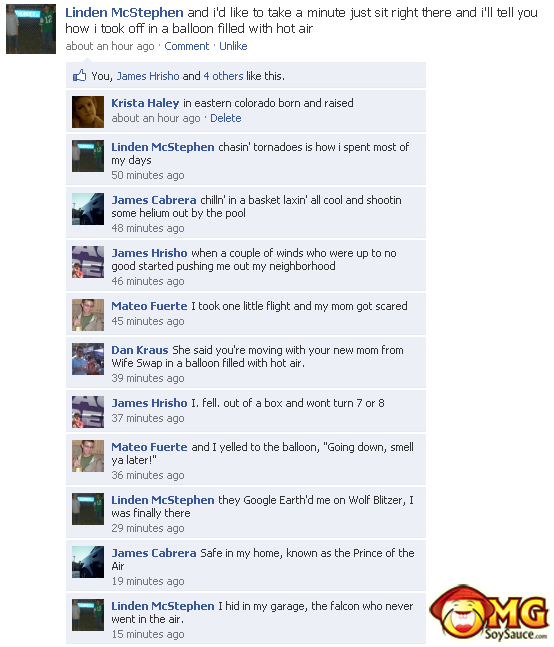The image size is (554, 647).
Task: Open Dan Kraus's profile name link
Action: [x=140, y=350]
